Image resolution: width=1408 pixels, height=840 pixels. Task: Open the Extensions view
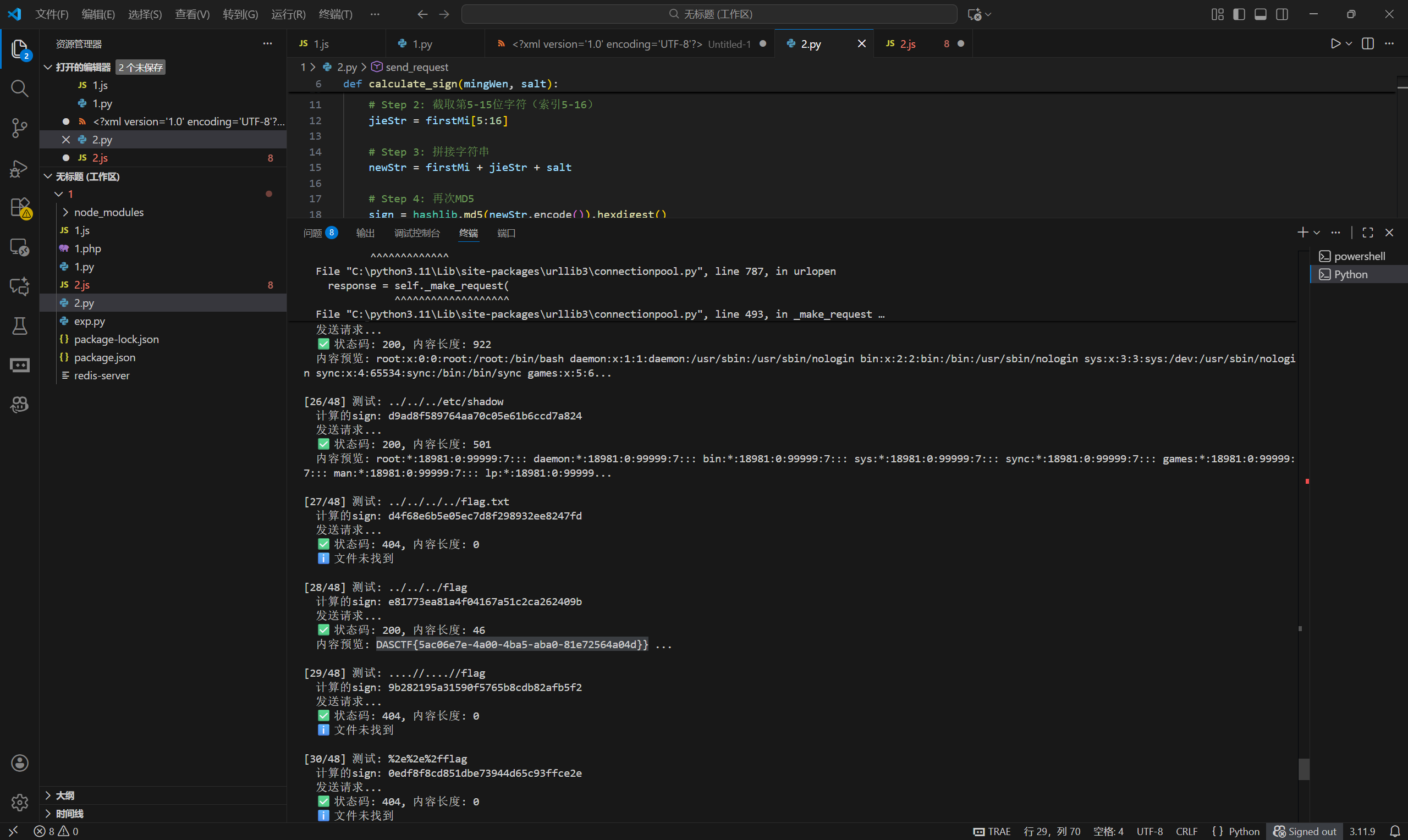click(19, 207)
